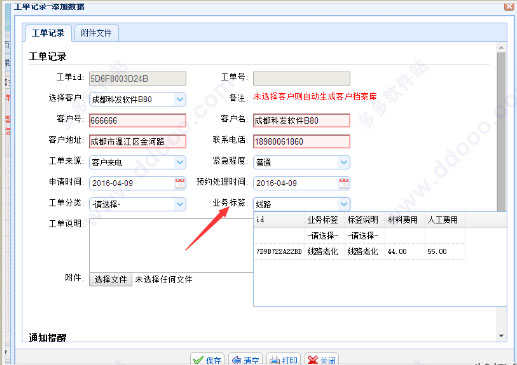Expand the 工单来源 dropdown
Viewport: 517px width, 365px height.
180,162
